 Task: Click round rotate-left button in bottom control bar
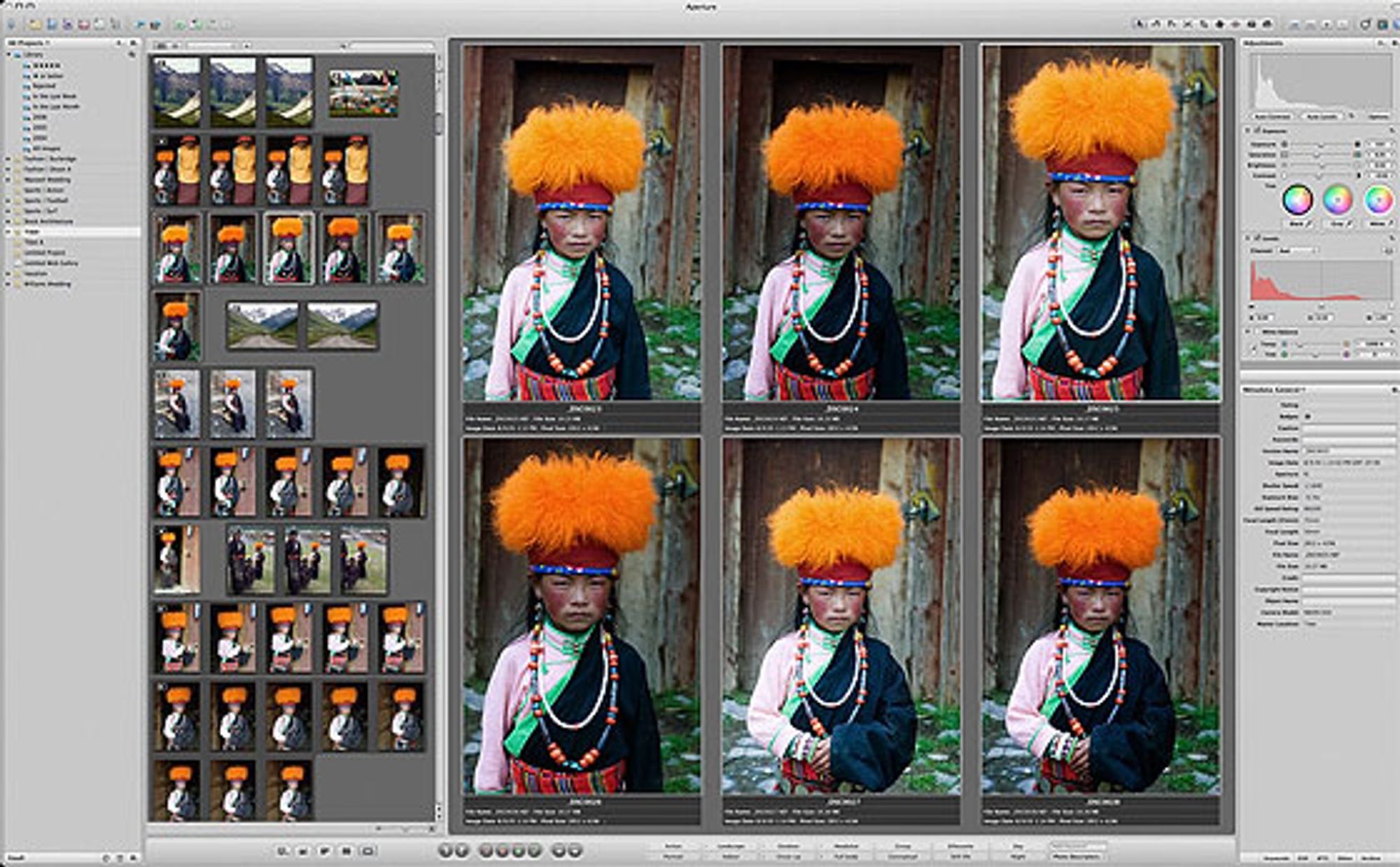coord(445,850)
